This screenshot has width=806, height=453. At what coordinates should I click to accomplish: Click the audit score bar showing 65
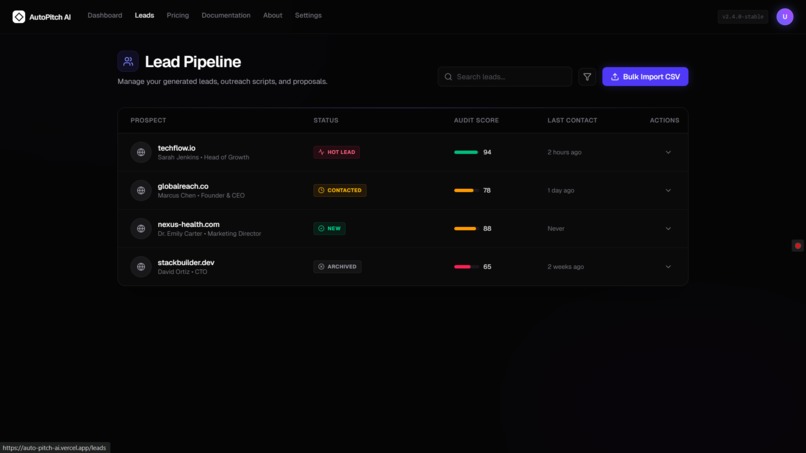(466, 266)
